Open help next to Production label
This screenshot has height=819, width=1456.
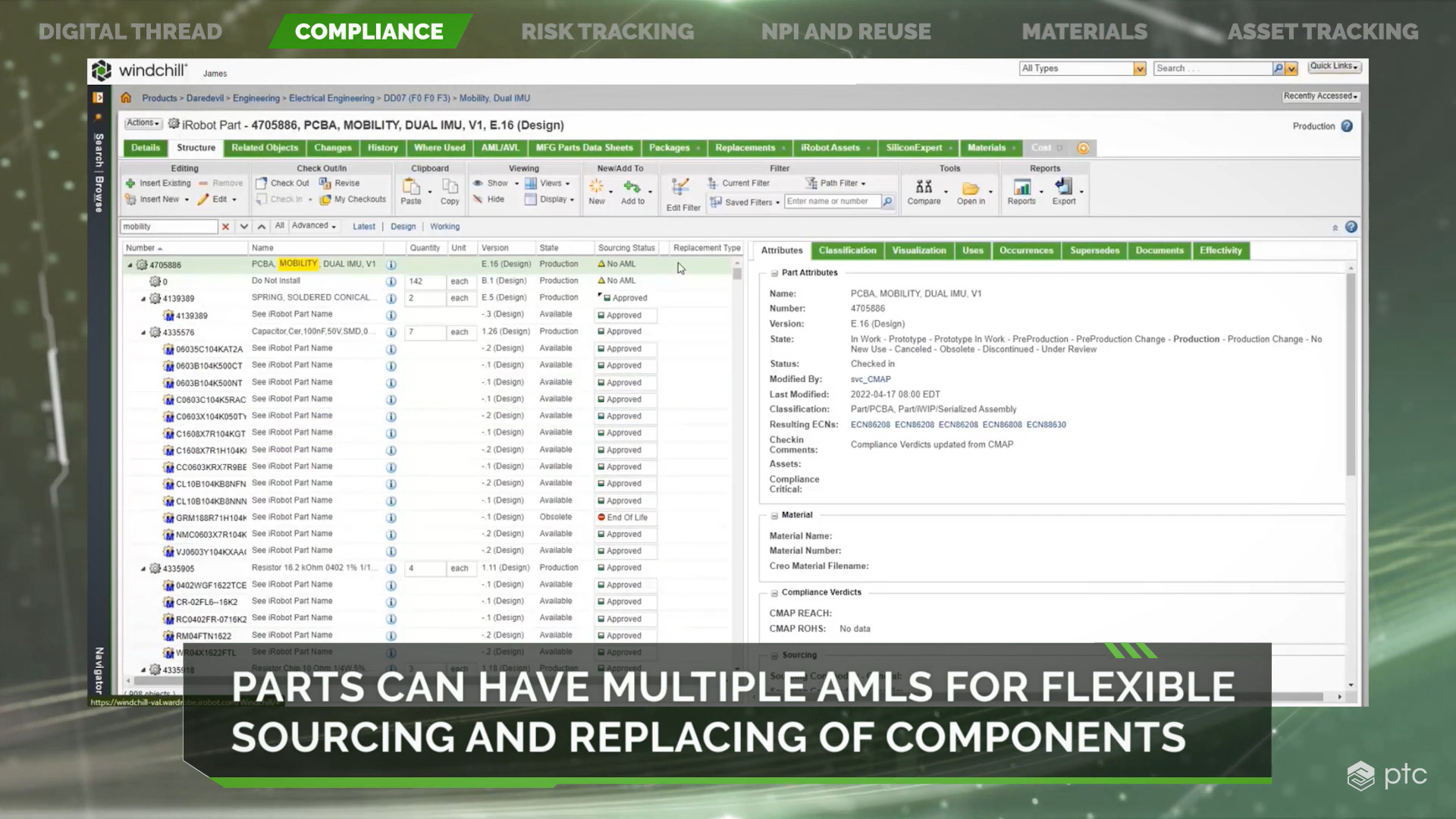(x=1347, y=127)
